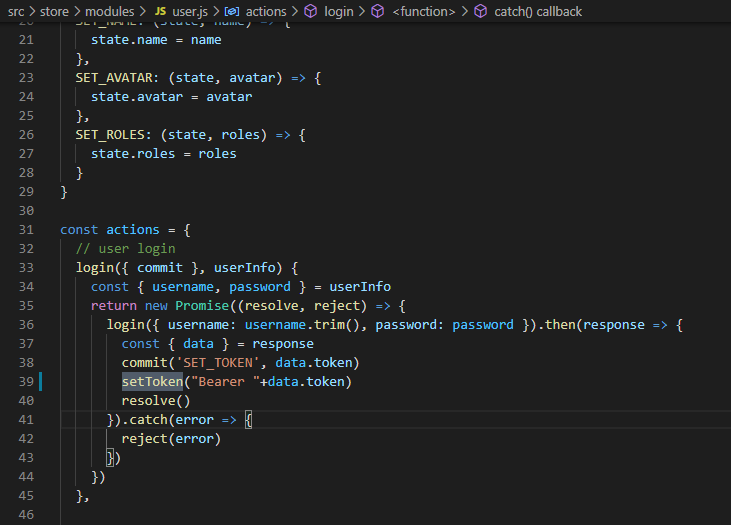Click 'resolve()' on line 40
This screenshot has height=525, width=731.
pos(156,401)
